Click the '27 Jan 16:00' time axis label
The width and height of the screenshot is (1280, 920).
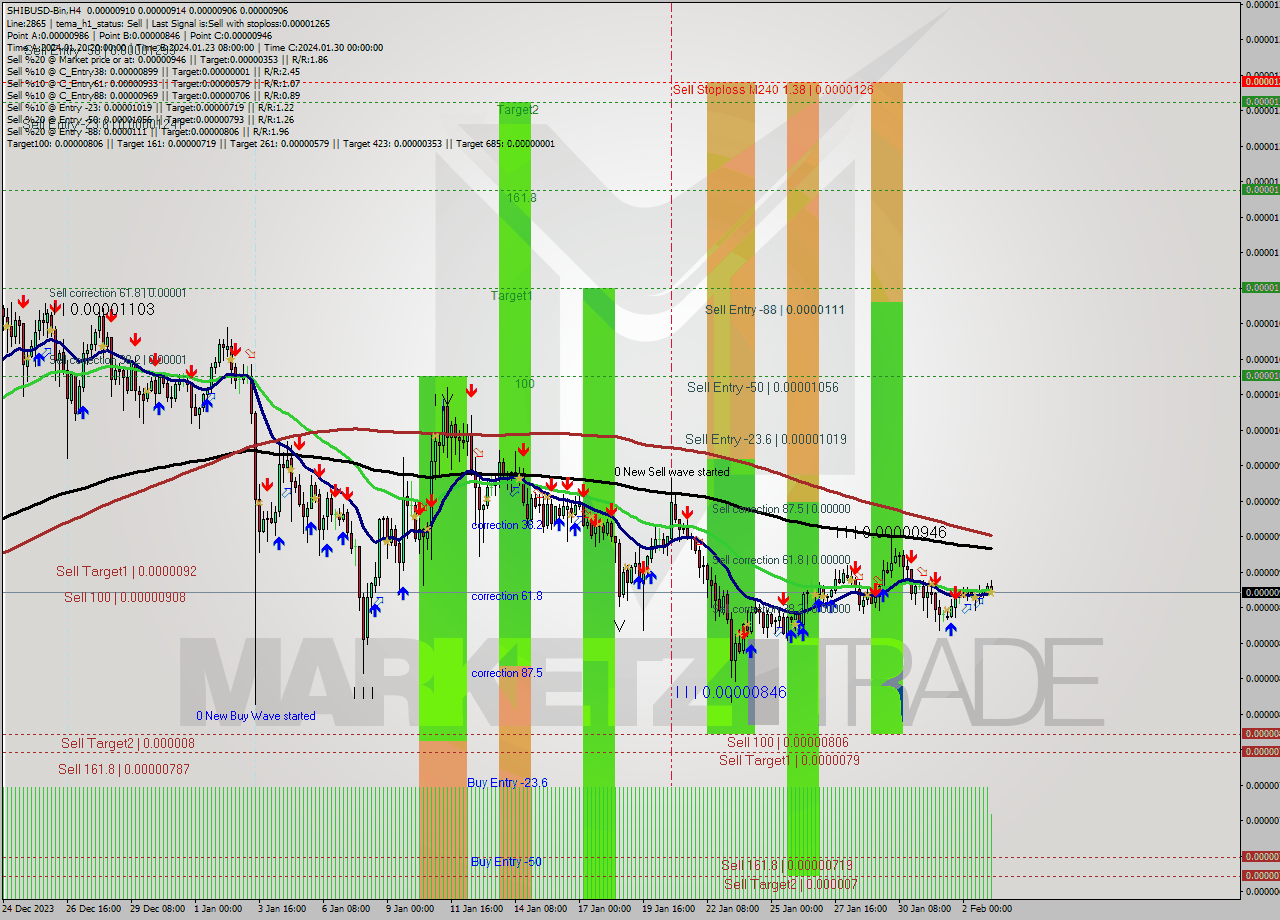(860, 909)
